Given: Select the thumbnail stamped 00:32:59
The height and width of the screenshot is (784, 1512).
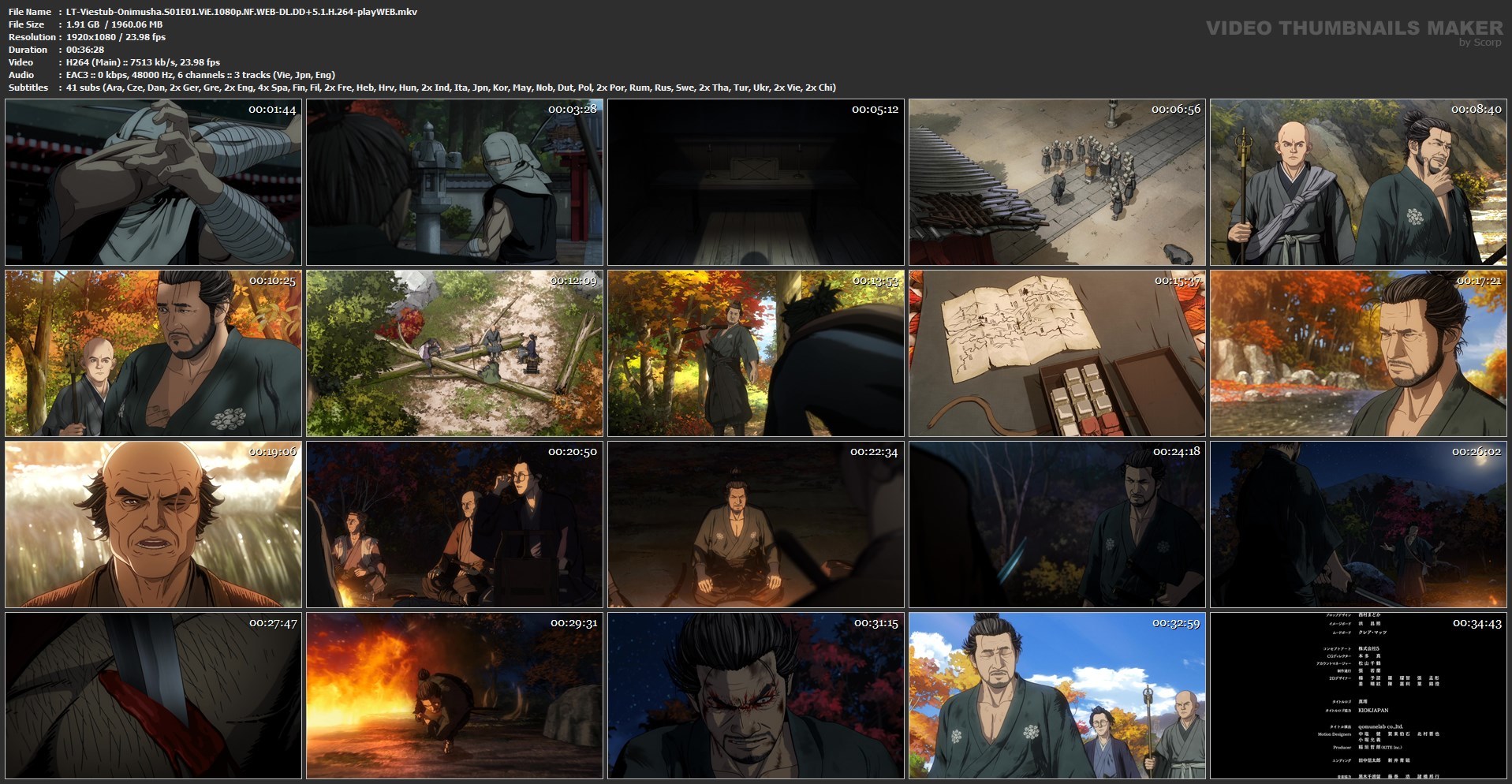Looking at the screenshot, I should (1057, 696).
